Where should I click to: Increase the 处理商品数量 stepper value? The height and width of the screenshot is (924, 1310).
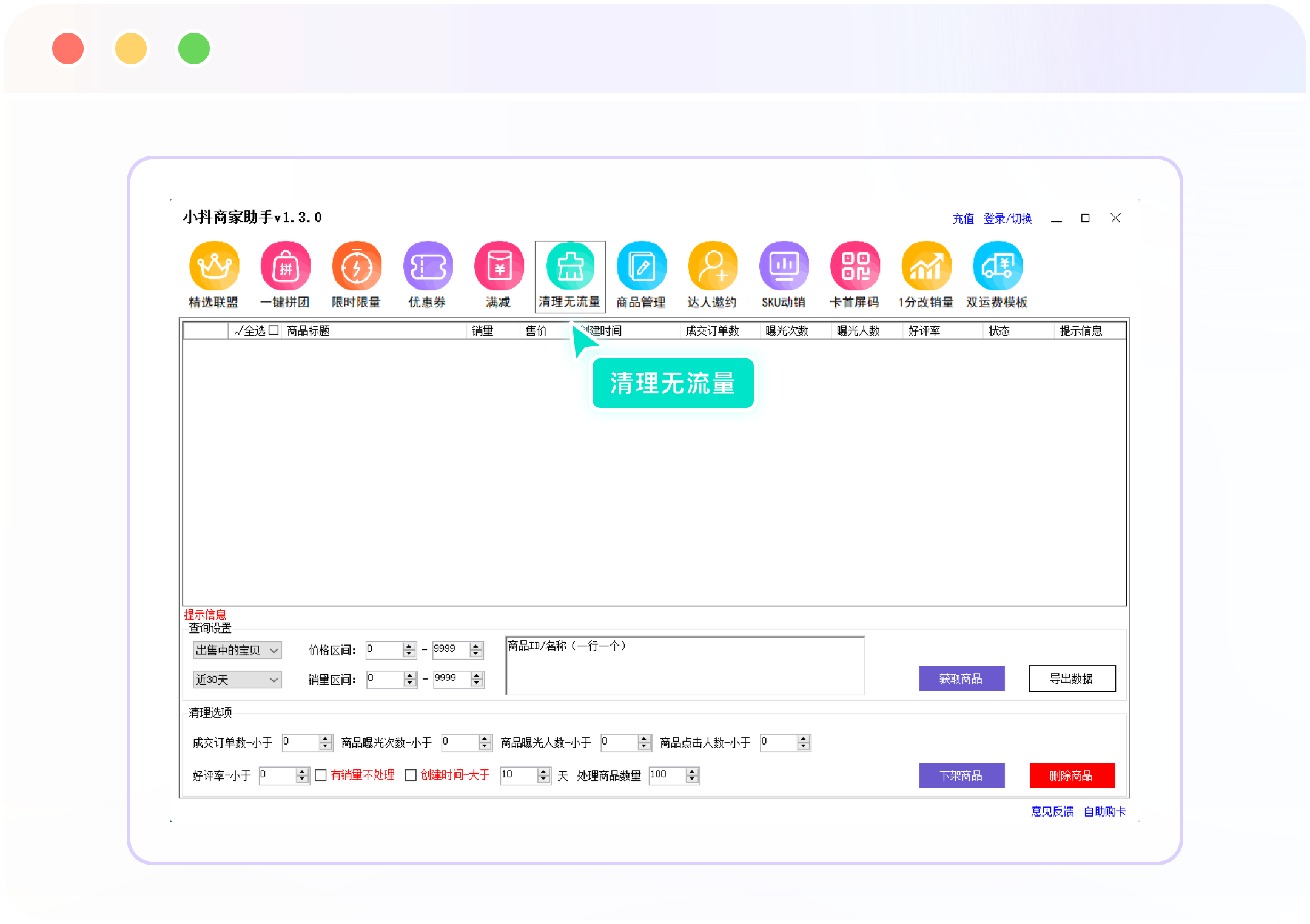point(693,772)
